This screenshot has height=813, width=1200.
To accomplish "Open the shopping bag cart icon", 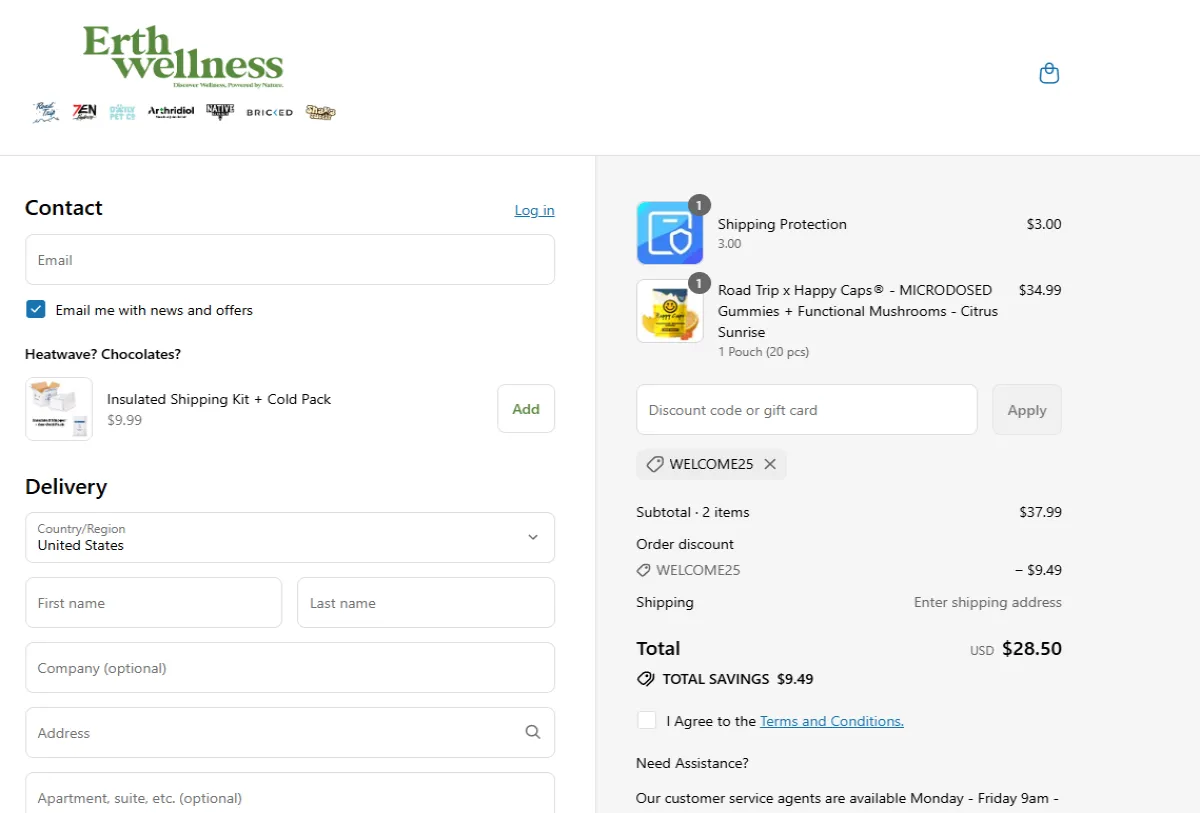I will coord(1049,72).
